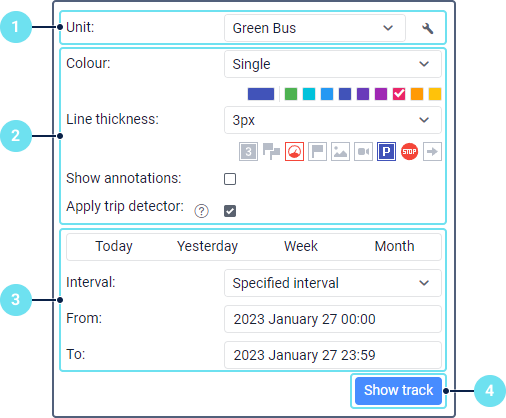Uncheck the Apply trip detector checkbox

click(230, 211)
